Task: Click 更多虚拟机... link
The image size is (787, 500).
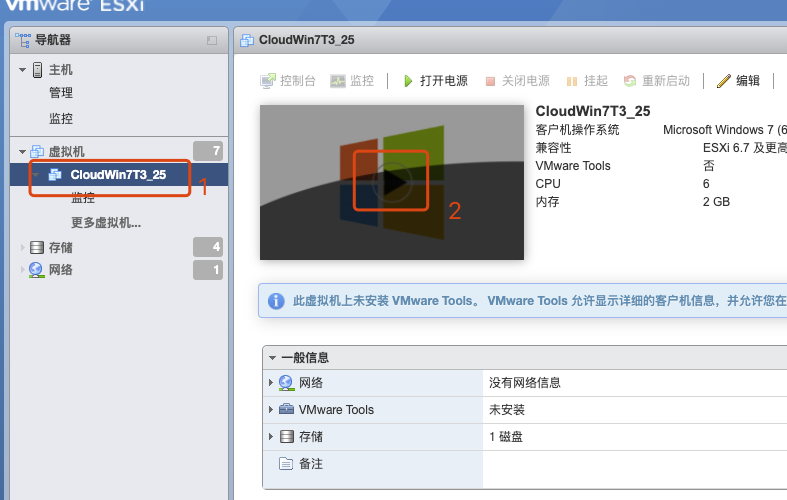Action: pos(106,223)
